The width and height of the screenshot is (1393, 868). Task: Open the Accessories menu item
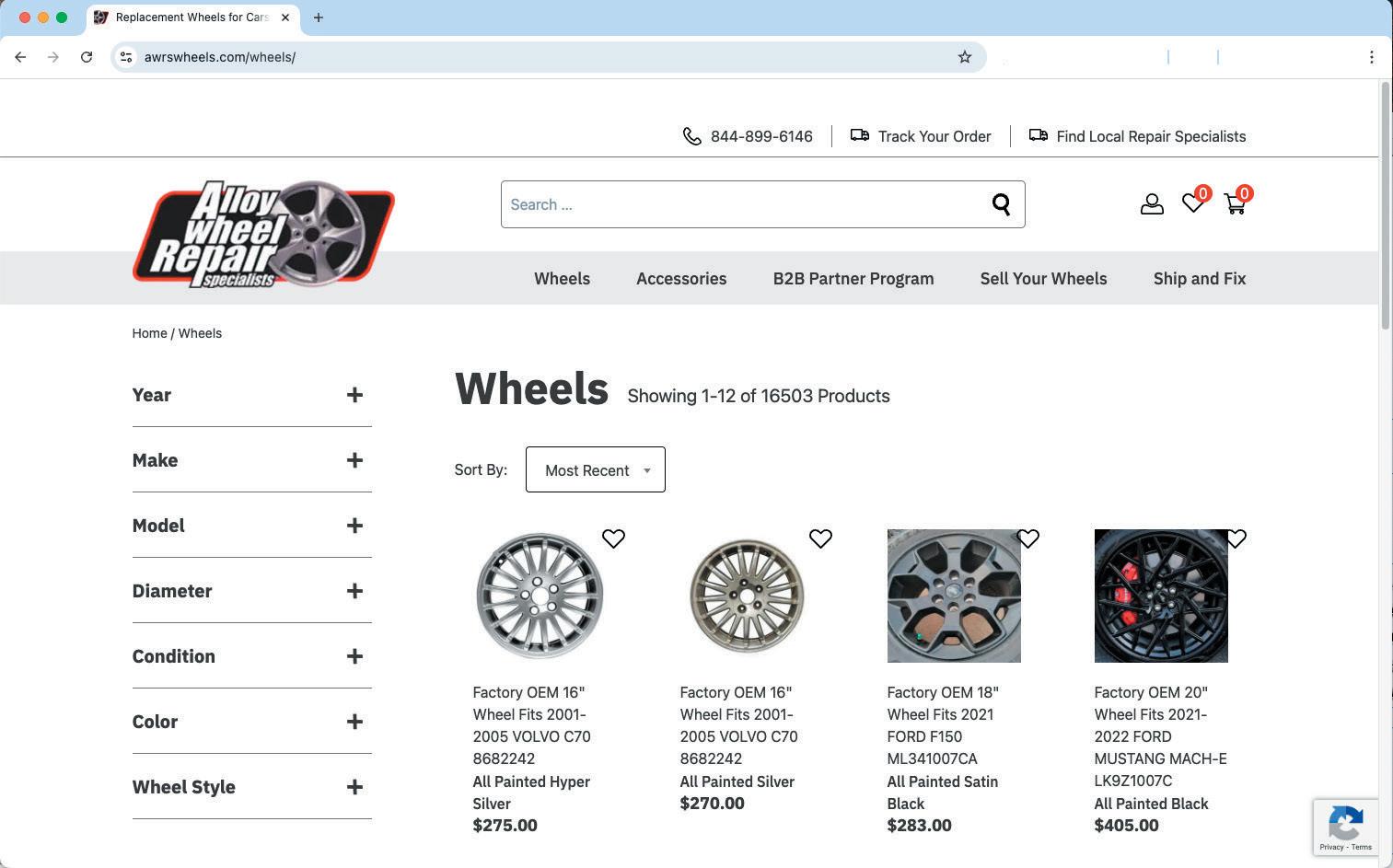tap(681, 279)
